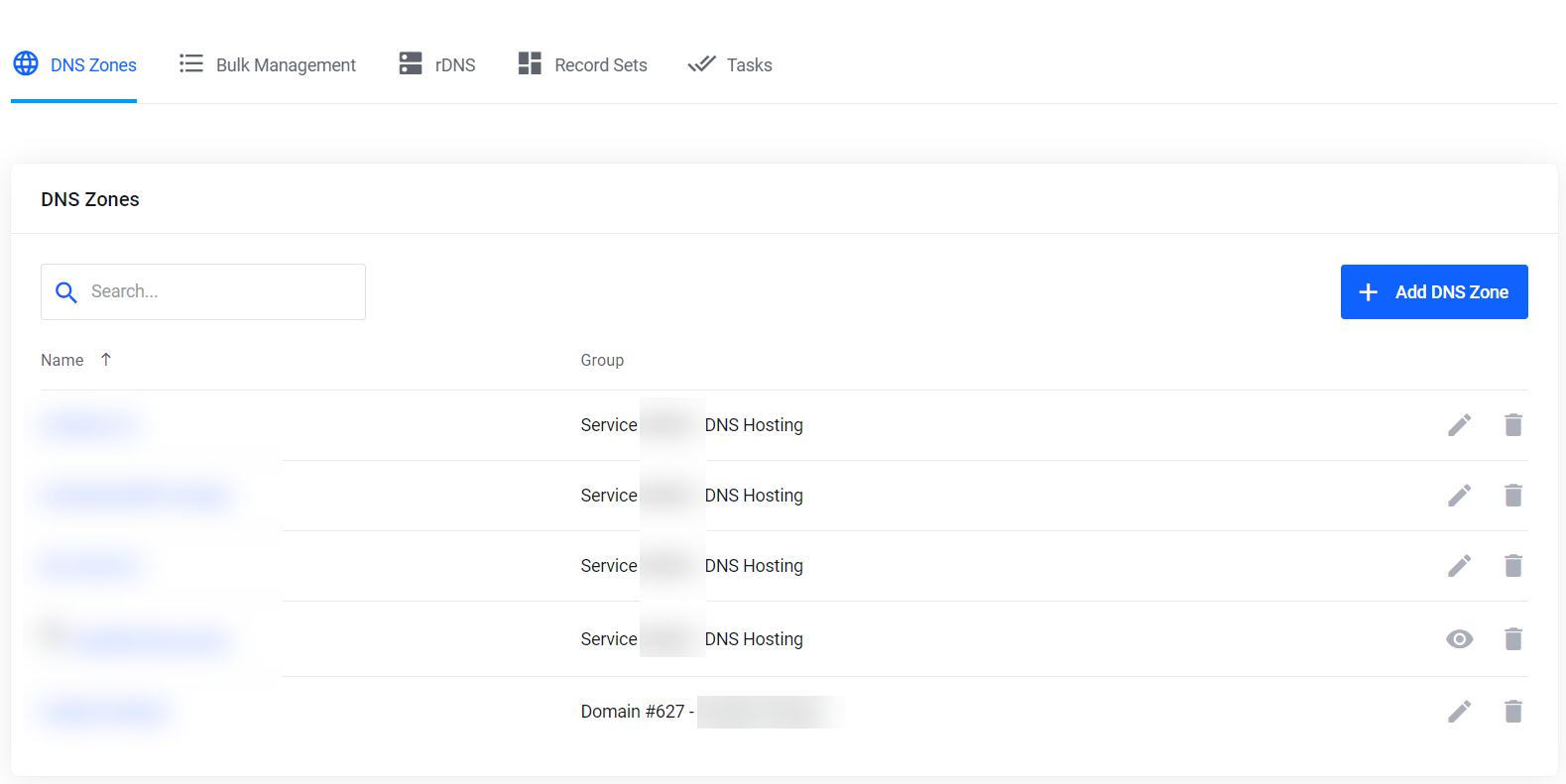Image resolution: width=1566 pixels, height=784 pixels.
Task: Click the pencil edit icon in first row
Action: point(1459,425)
